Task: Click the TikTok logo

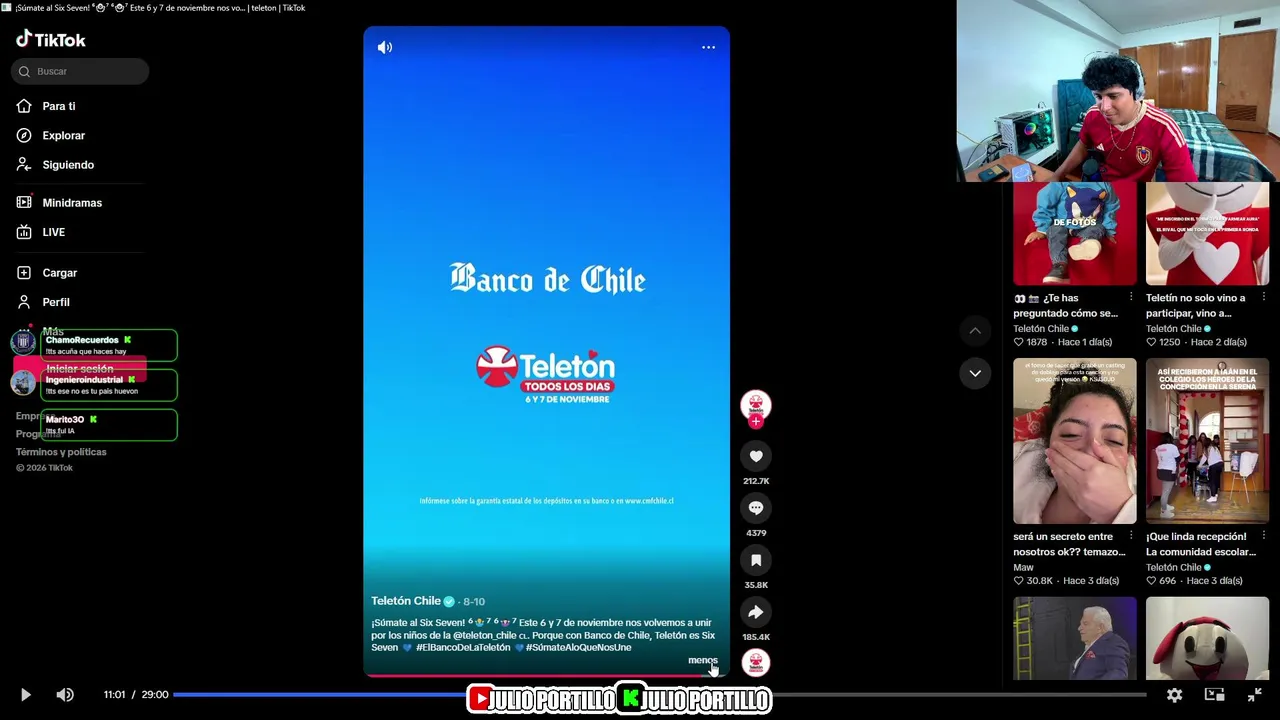Action: point(51,39)
